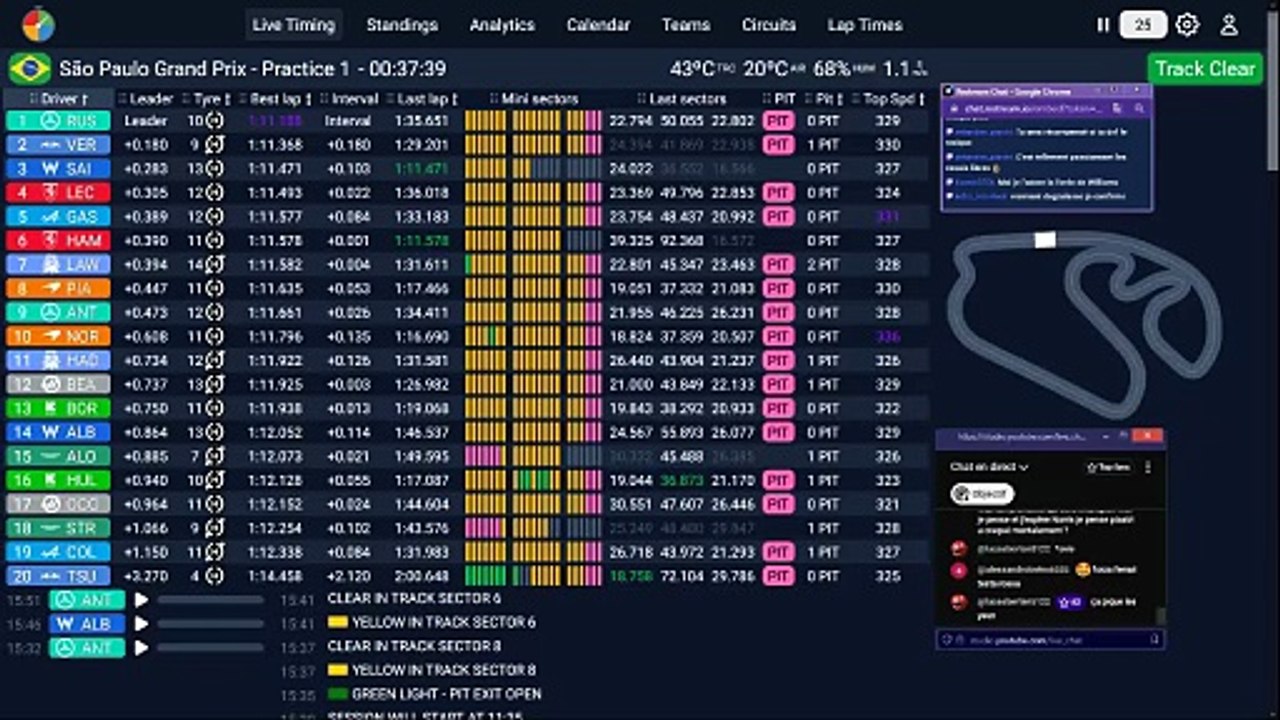The height and width of the screenshot is (720, 1280).
Task: Click the pink PIT badge in LEC row
Action: pos(779,193)
